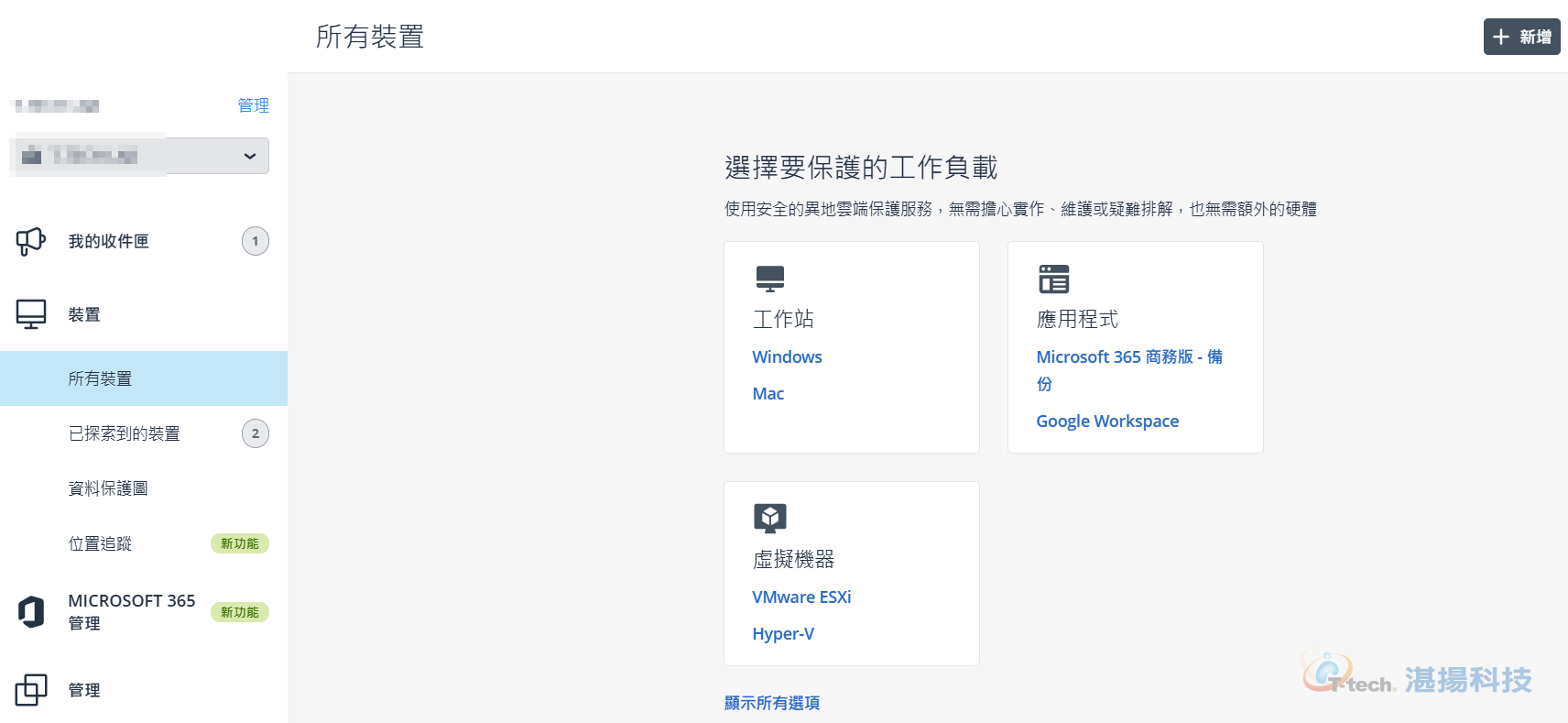Click the overlapping squares Management icon
The width and height of the screenshot is (1568, 723).
(x=30, y=690)
